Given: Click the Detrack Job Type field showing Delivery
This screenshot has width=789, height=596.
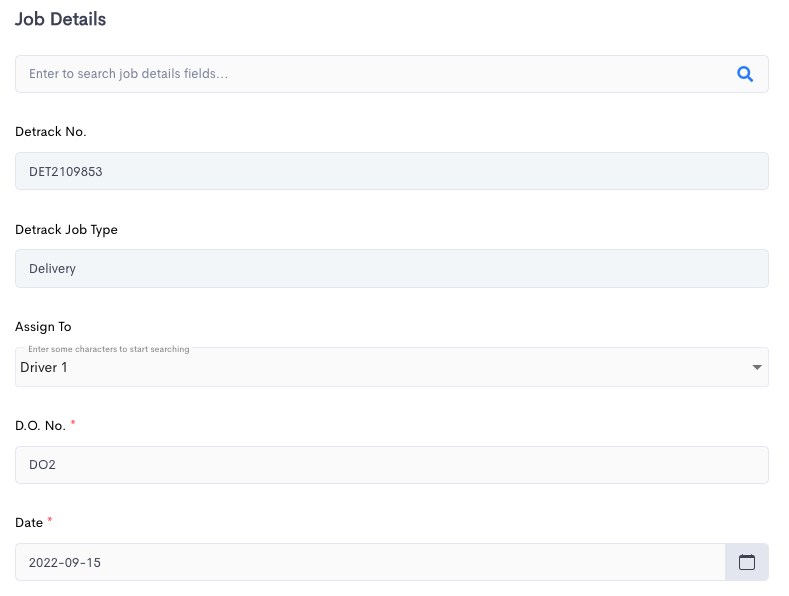Looking at the screenshot, I should pos(391,269).
